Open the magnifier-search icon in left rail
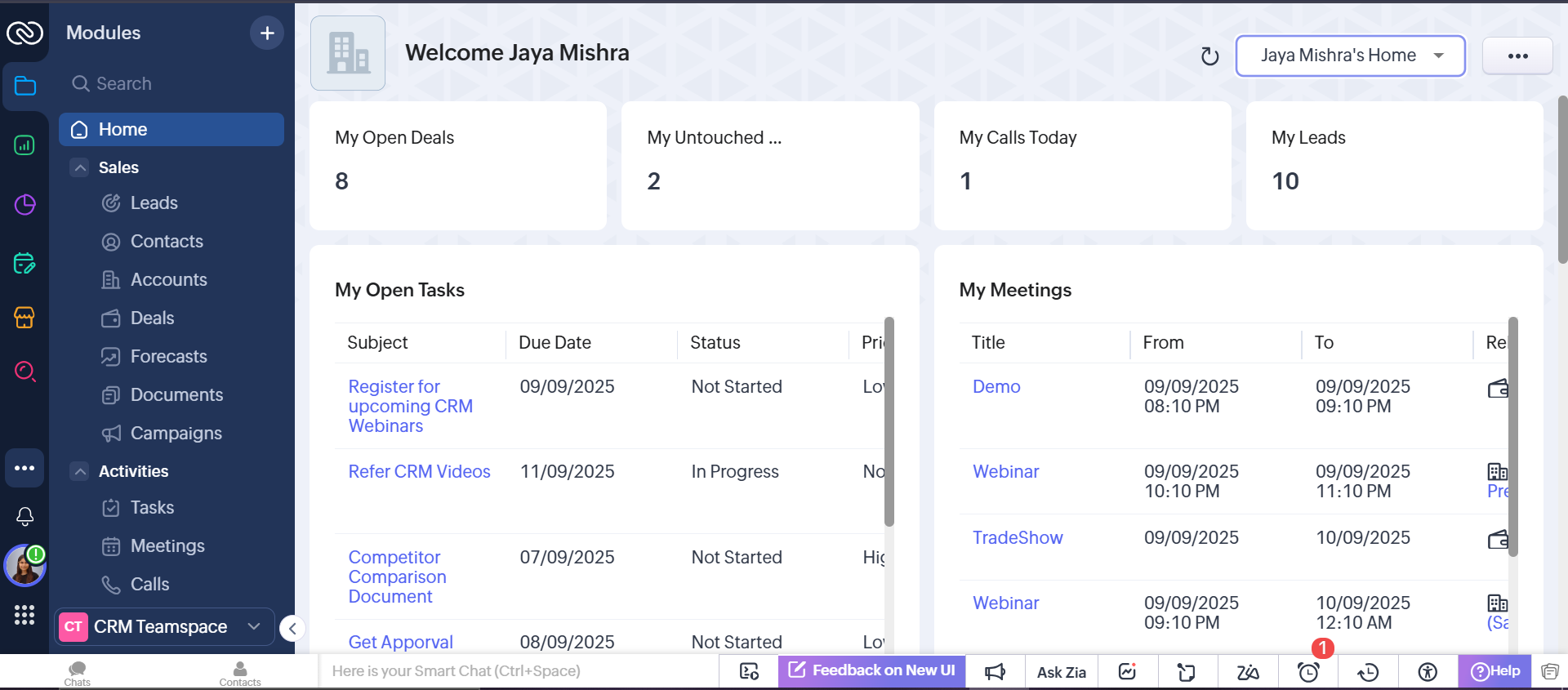Image resolution: width=1568 pixels, height=690 pixels. coord(24,372)
